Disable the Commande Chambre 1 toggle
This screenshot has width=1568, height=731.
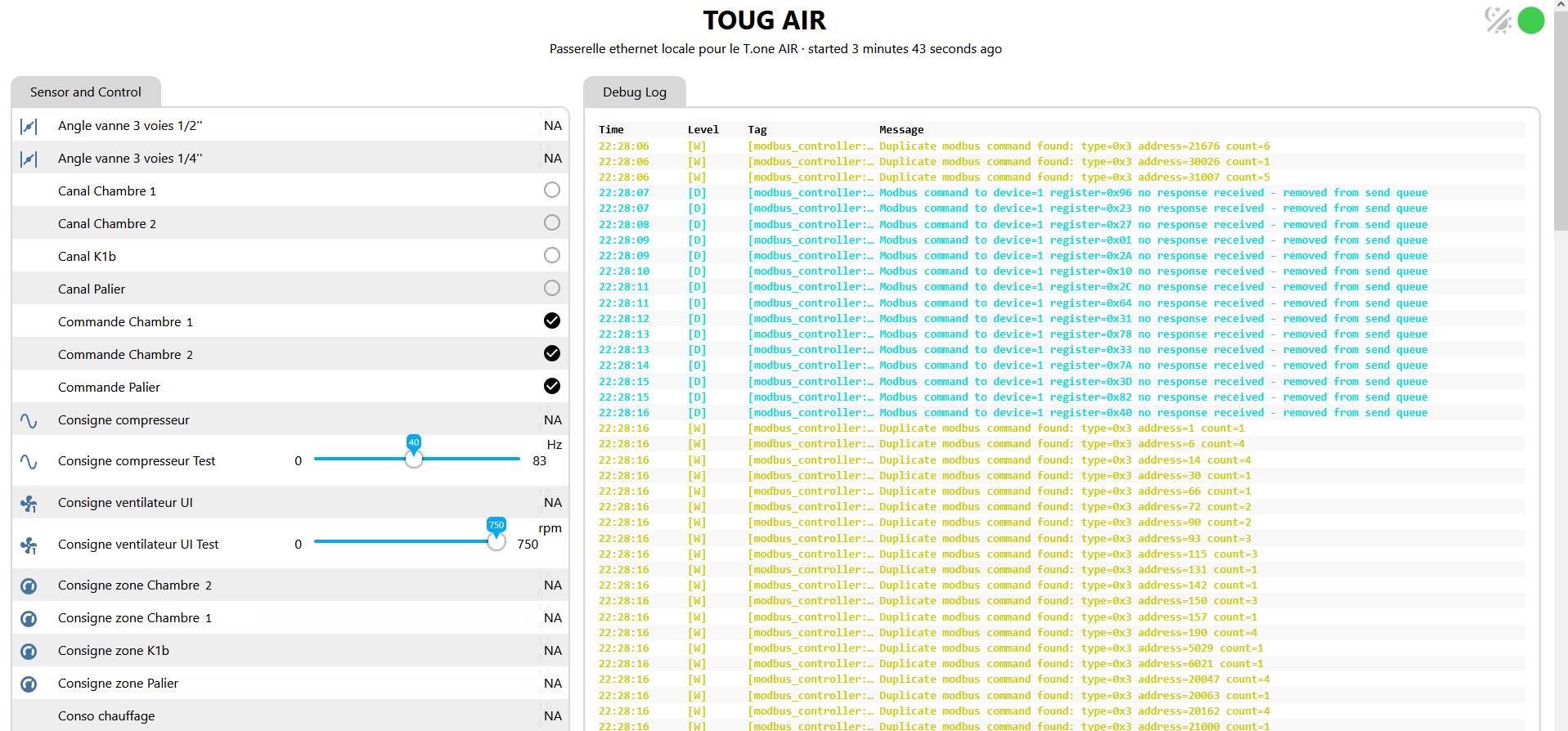point(552,321)
